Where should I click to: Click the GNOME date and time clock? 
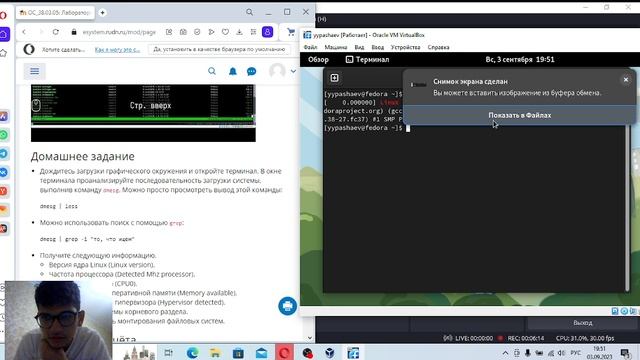point(520,60)
